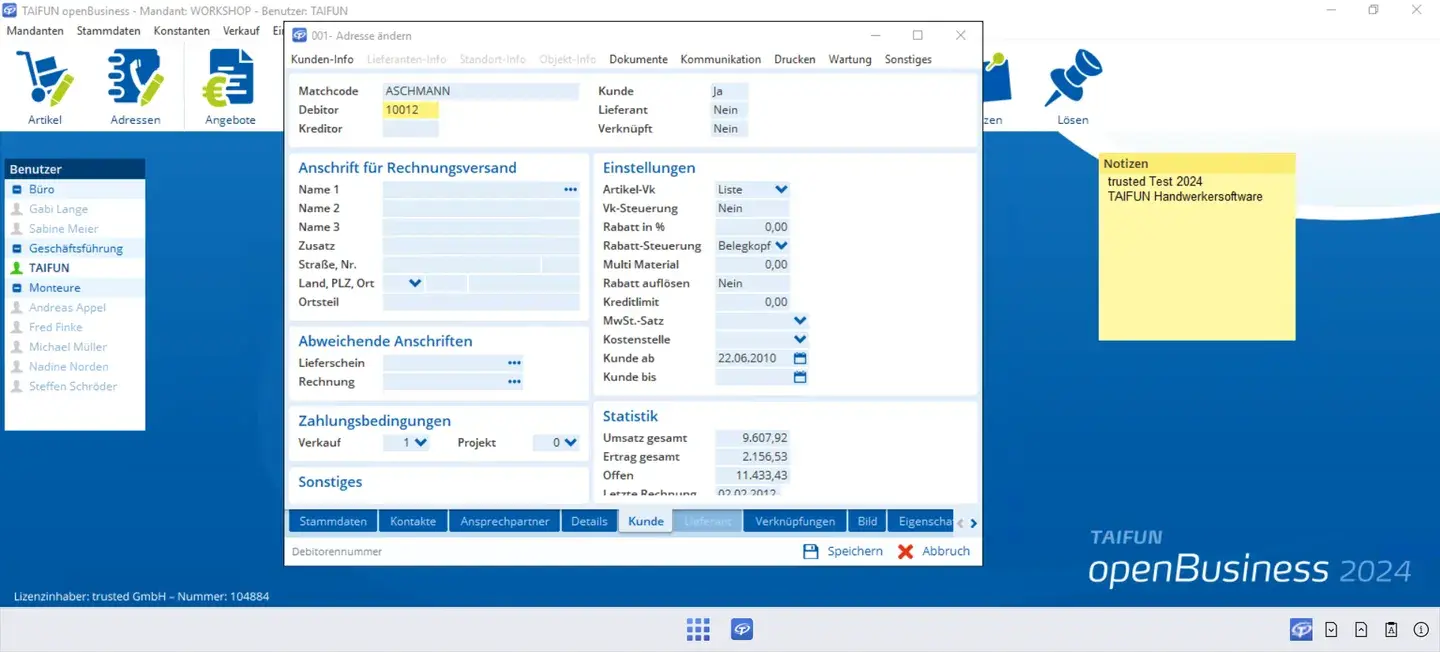Open Stammdaten menu in main window
Image resolution: width=1440 pixels, height=652 pixels.
pos(108,31)
